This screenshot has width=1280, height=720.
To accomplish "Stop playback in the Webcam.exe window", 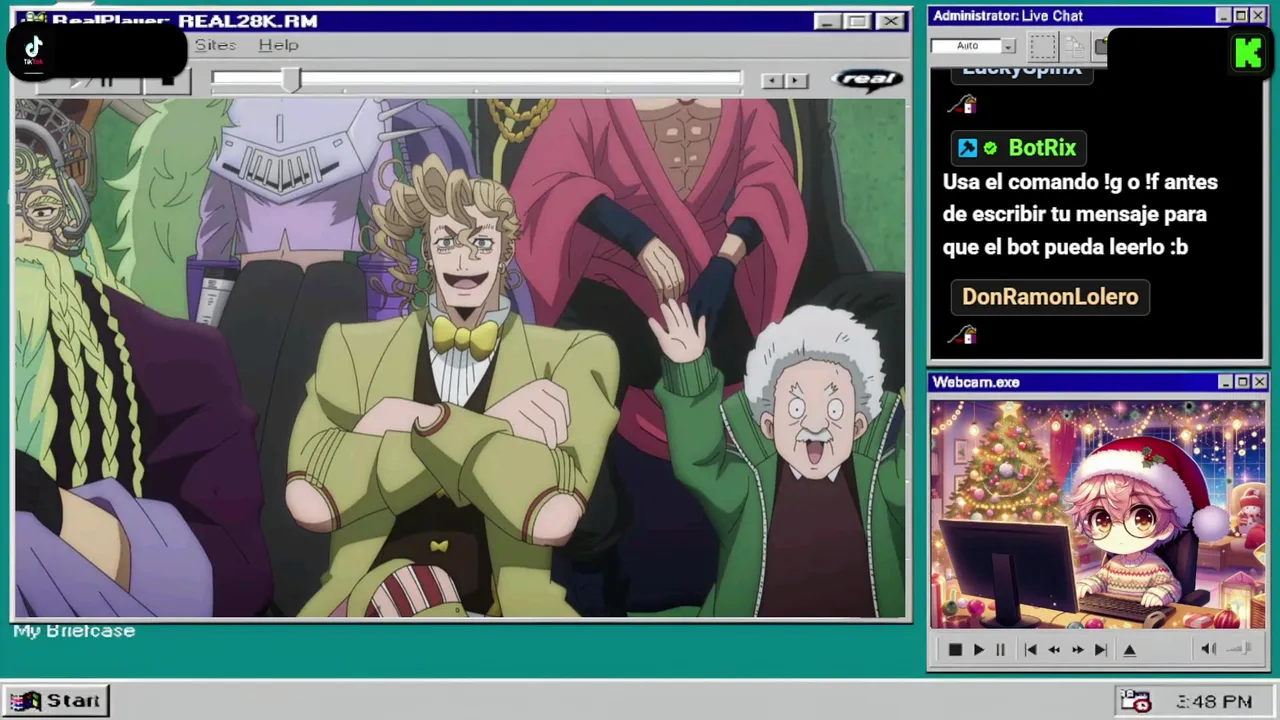I will [955, 650].
